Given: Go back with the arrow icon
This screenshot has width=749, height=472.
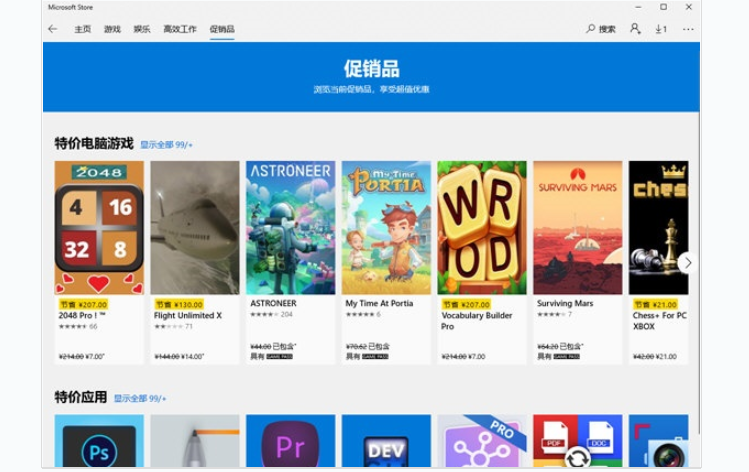Looking at the screenshot, I should (x=53, y=29).
